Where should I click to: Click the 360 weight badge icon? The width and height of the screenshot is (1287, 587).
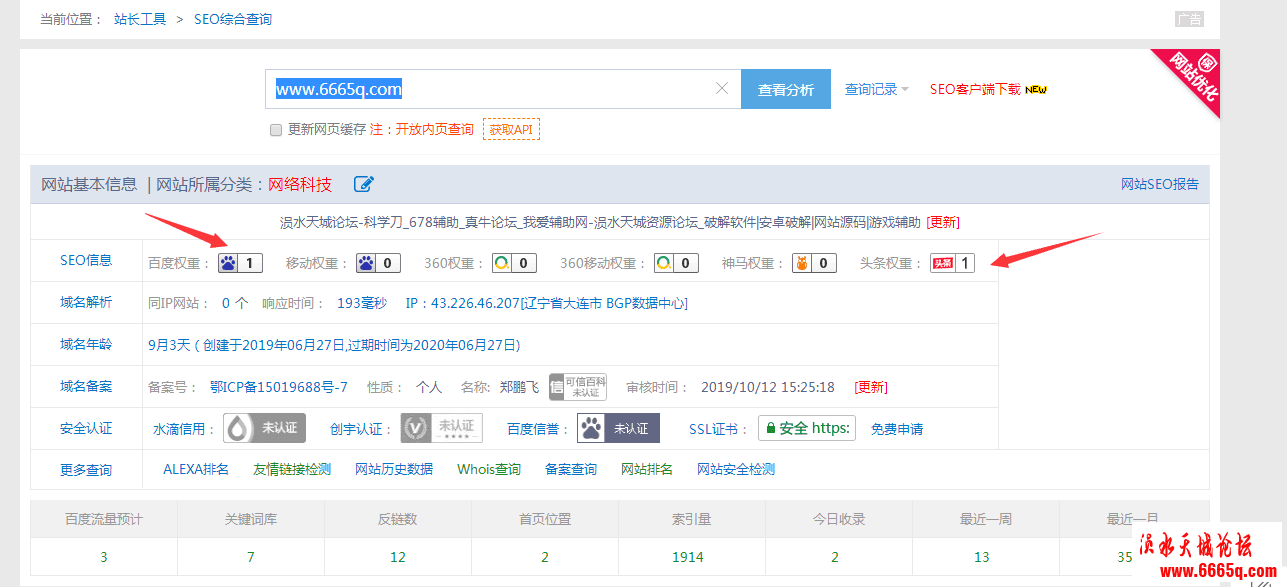514,263
